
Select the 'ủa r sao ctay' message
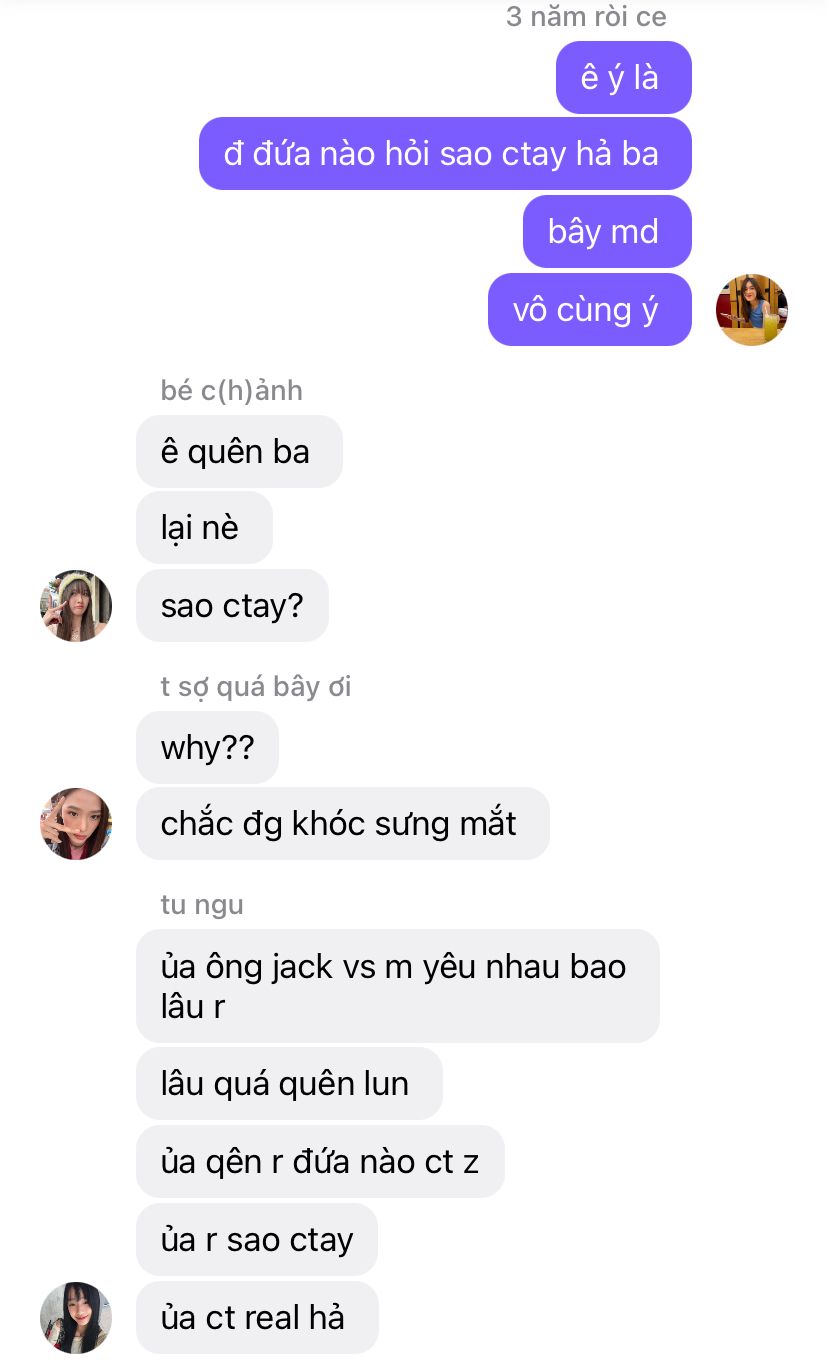pyautogui.click(x=257, y=1240)
